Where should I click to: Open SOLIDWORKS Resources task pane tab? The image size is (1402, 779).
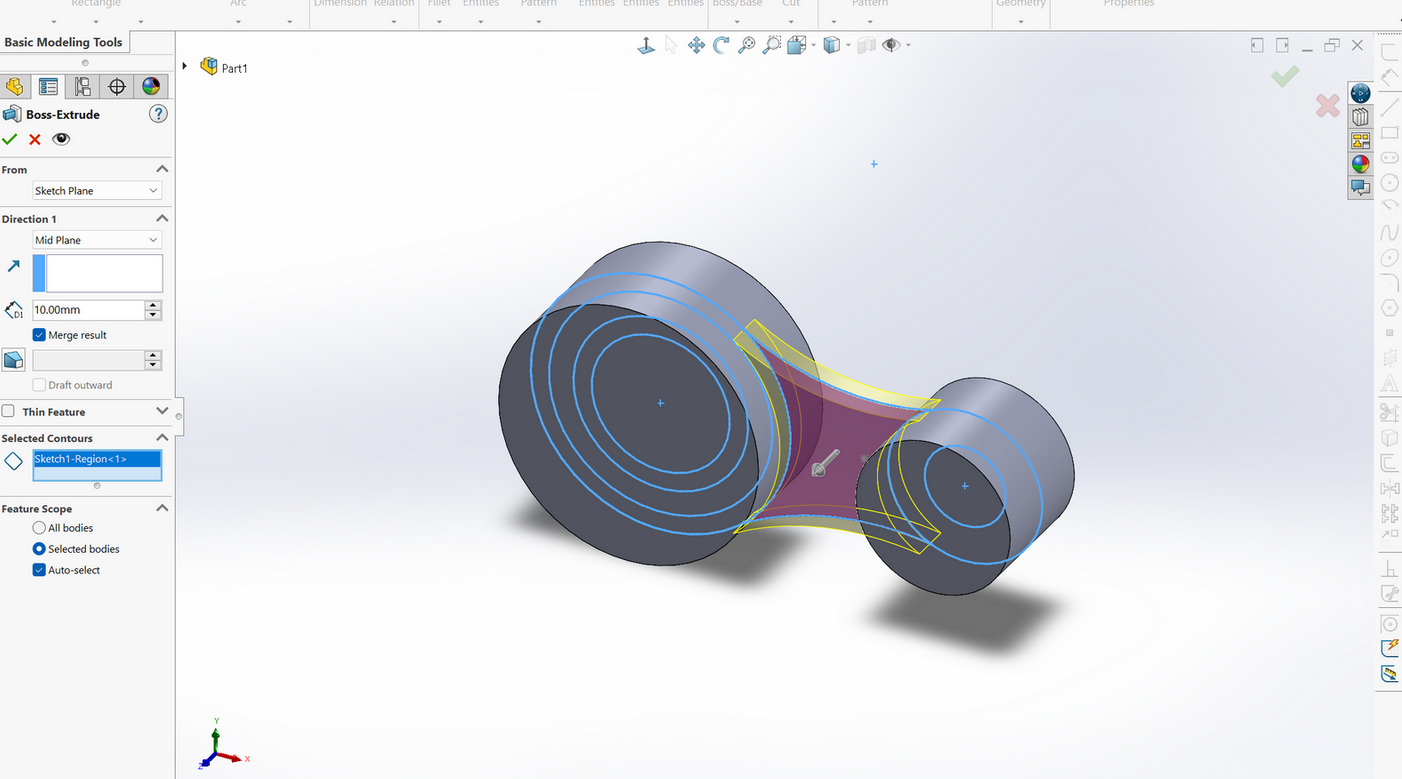1360,93
